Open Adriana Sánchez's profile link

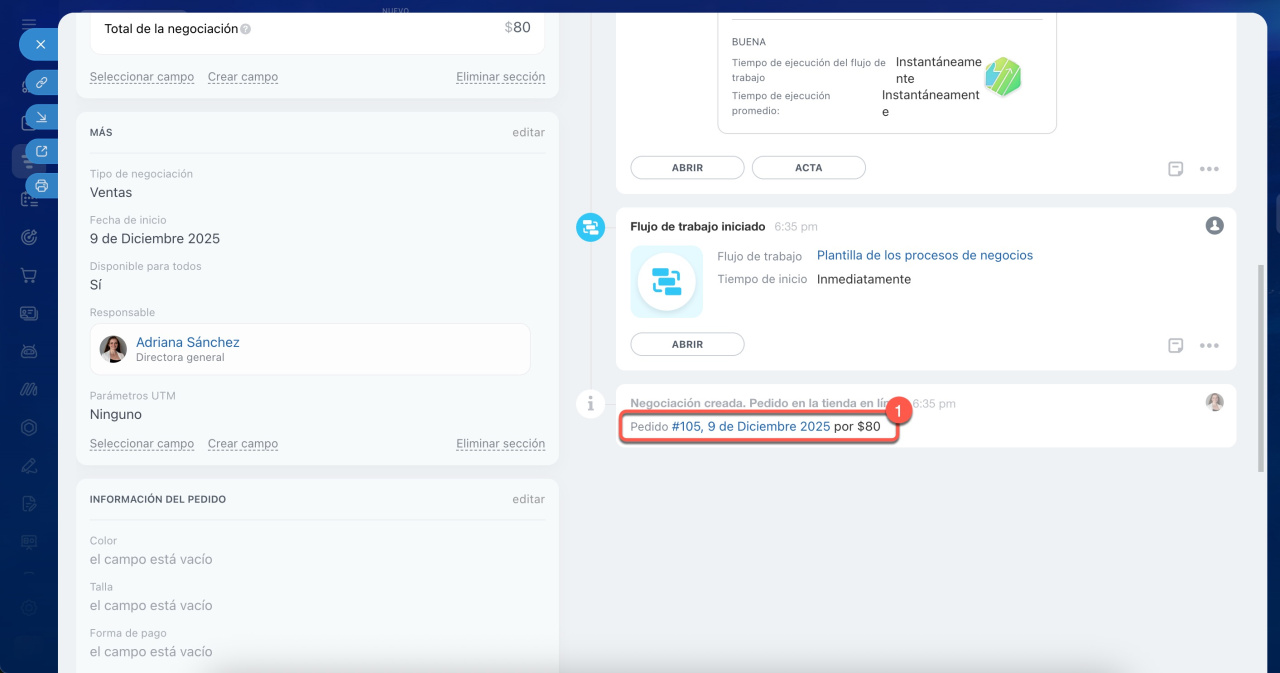tap(187, 342)
